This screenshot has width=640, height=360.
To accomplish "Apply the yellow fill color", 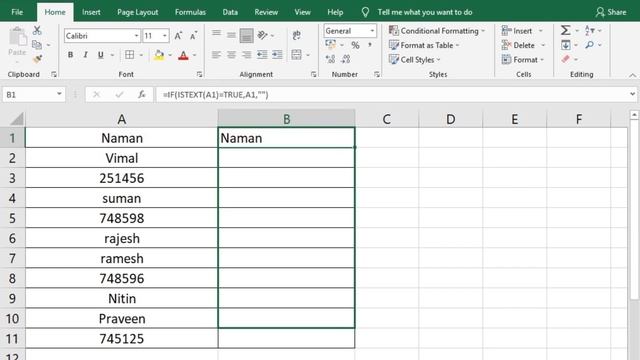I will click(x=159, y=55).
